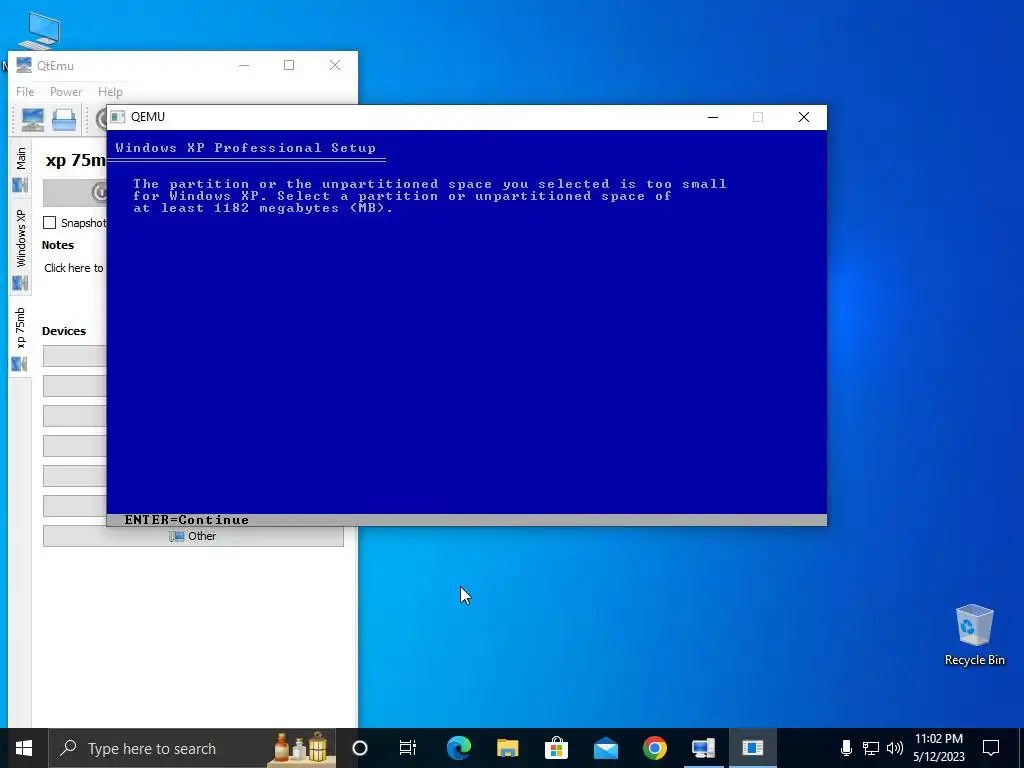Launch Microsoft Edge from taskbar
Screen dimensions: 1024x768
tap(458, 748)
